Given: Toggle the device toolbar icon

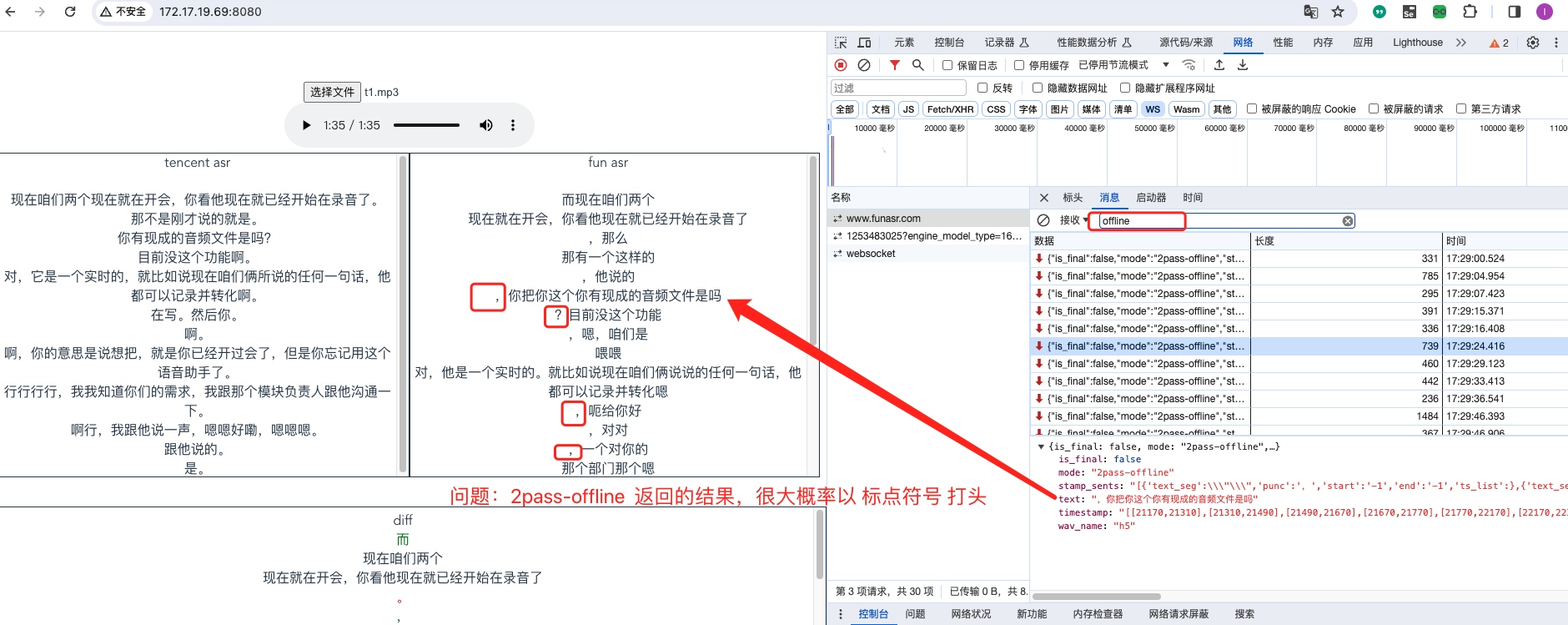Looking at the screenshot, I should [x=864, y=43].
